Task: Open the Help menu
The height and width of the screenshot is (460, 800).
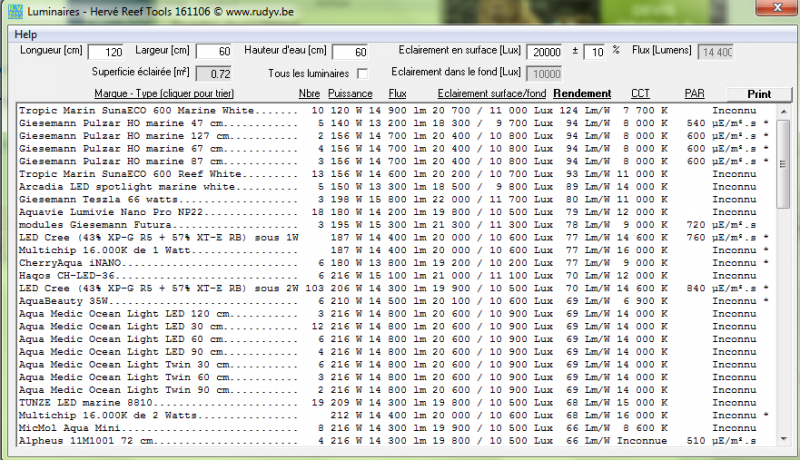Action: tap(26, 35)
